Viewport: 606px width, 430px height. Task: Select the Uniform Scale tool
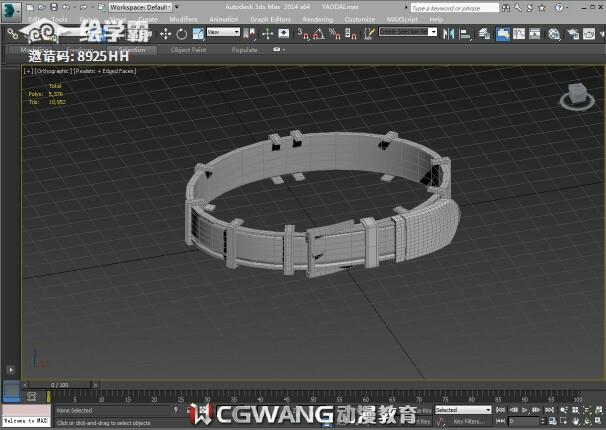[198, 34]
